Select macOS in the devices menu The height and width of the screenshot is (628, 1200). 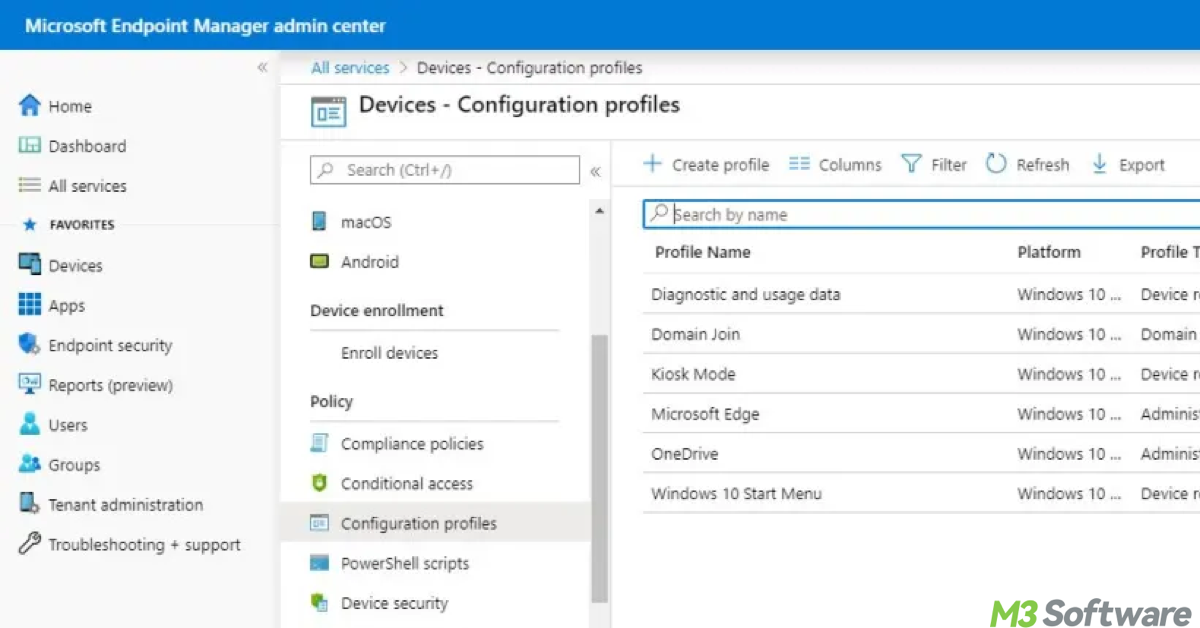[x=366, y=222]
